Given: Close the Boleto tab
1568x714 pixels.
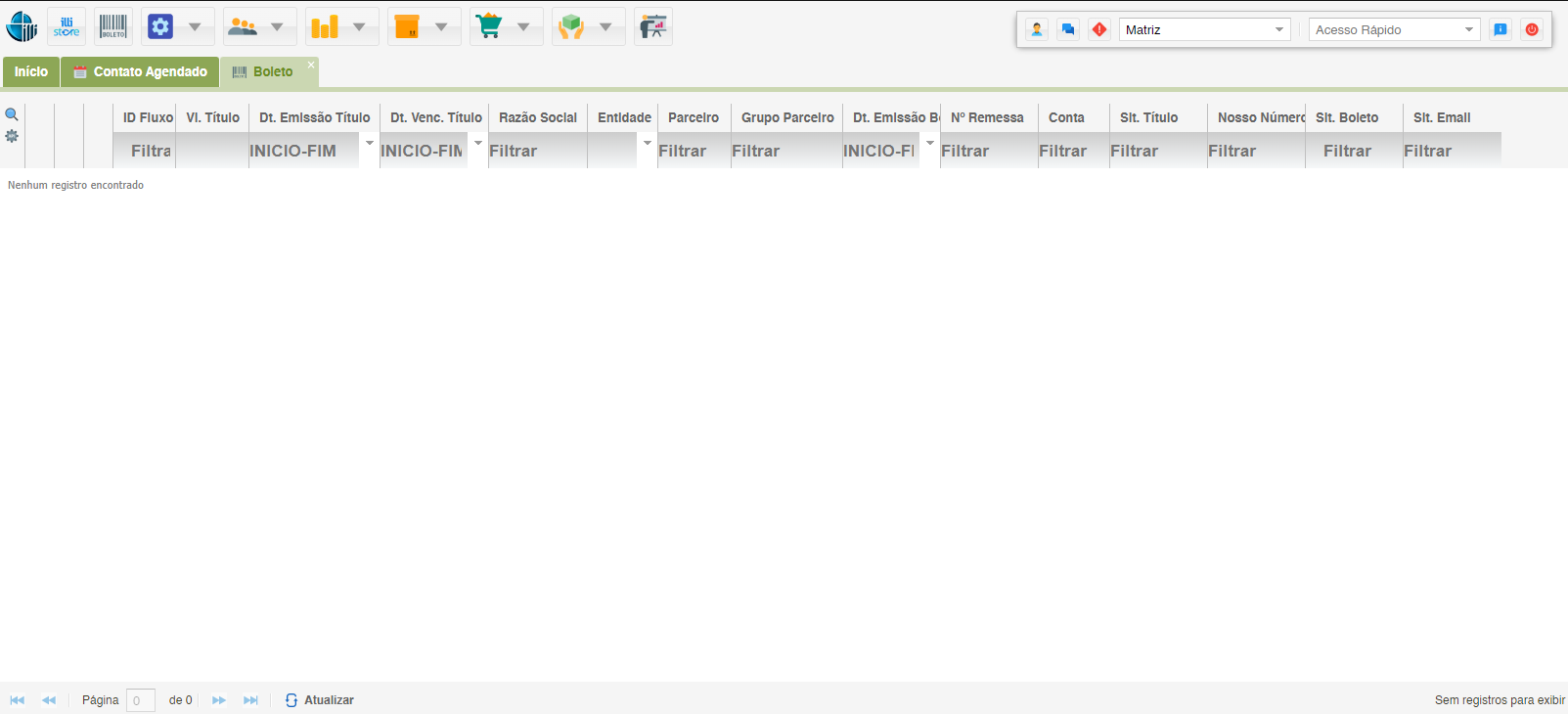Looking at the screenshot, I should tap(311, 65).
